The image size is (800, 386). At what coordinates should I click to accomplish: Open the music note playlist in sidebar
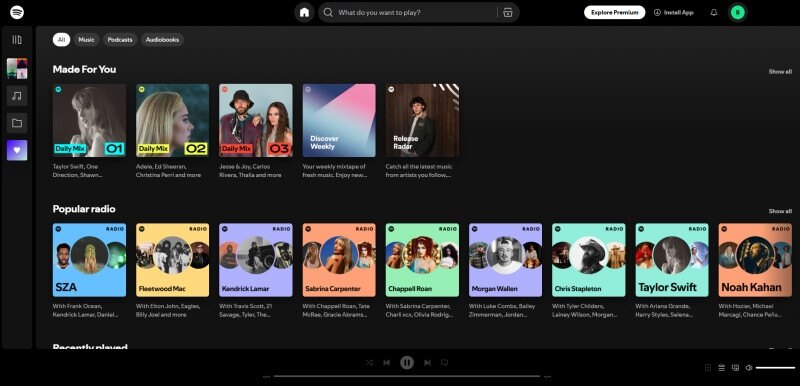(x=17, y=95)
